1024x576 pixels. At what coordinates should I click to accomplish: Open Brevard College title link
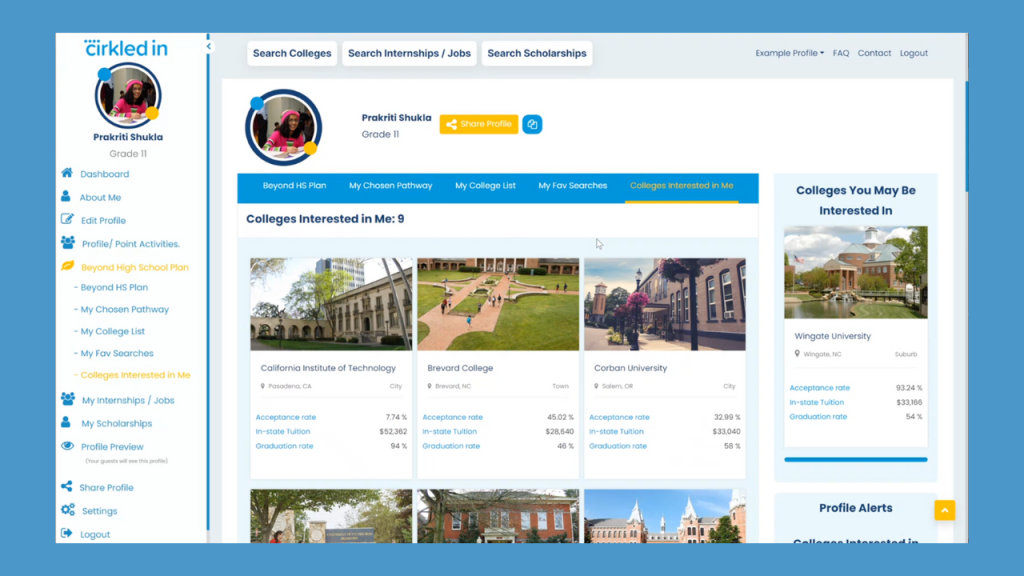click(x=460, y=368)
